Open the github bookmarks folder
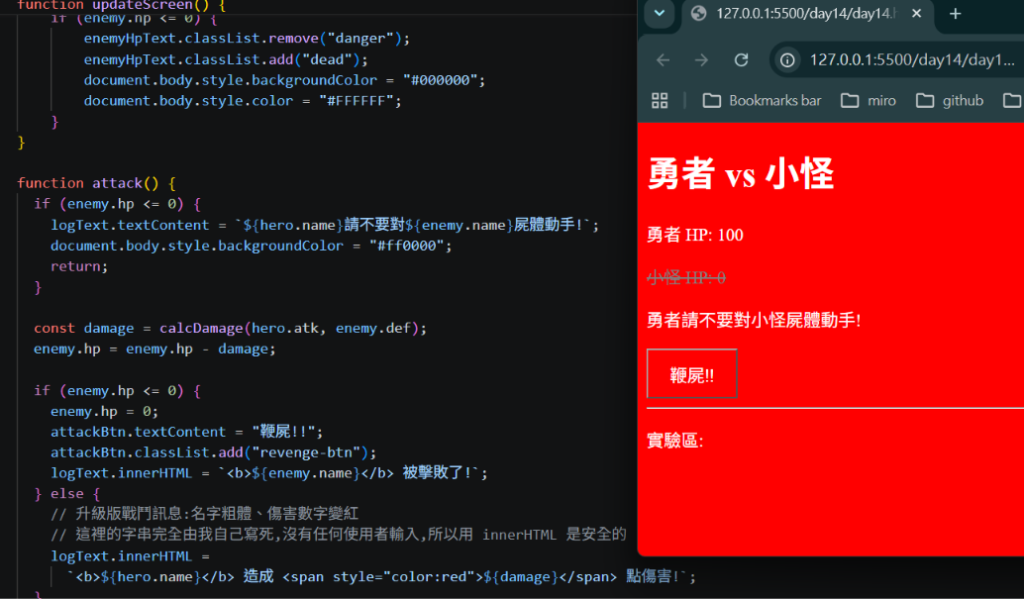The width and height of the screenshot is (1024, 599). click(x=950, y=101)
